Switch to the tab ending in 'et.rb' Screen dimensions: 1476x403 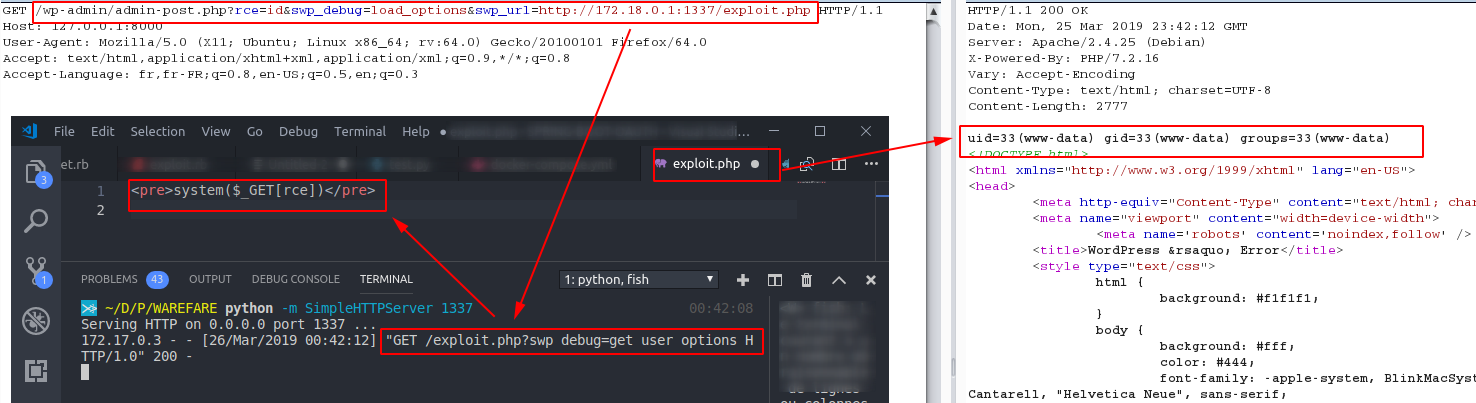(x=75, y=164)
